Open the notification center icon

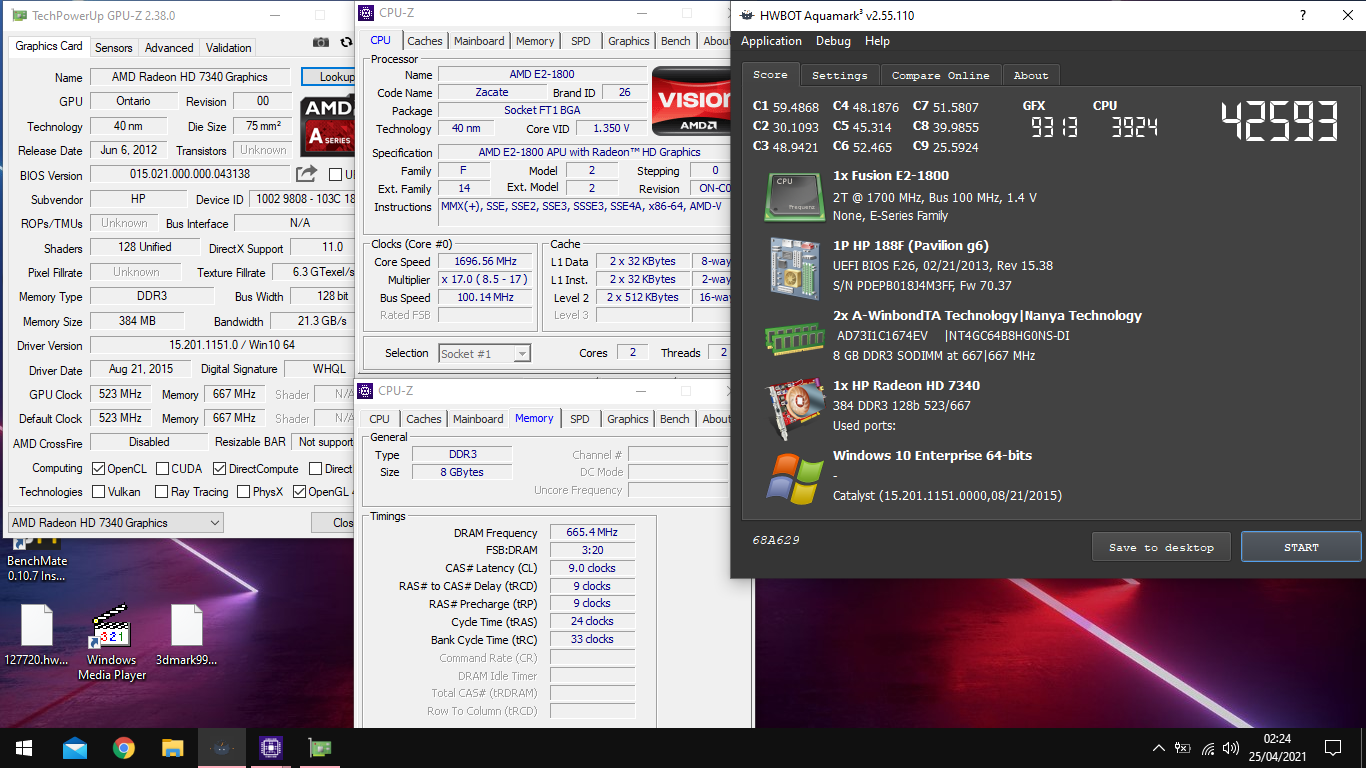click(x=1332, y=748)
